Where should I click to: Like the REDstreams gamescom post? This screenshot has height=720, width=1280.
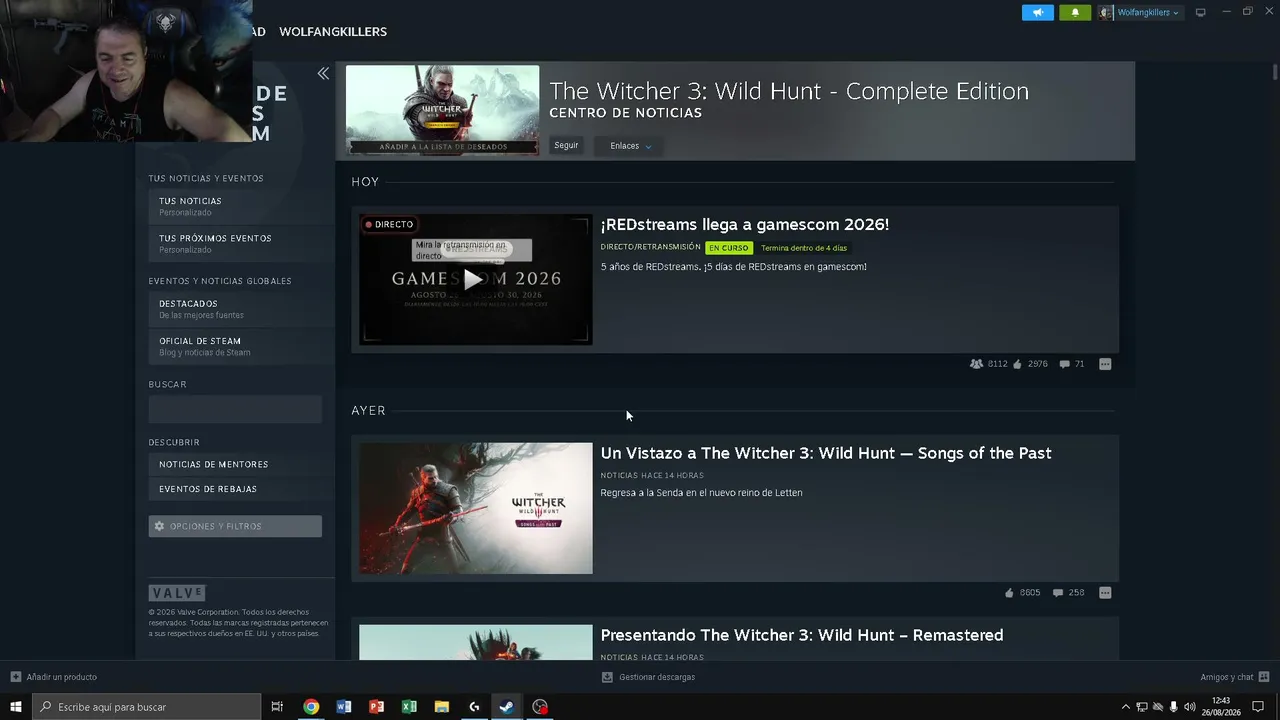(1017, 364)
